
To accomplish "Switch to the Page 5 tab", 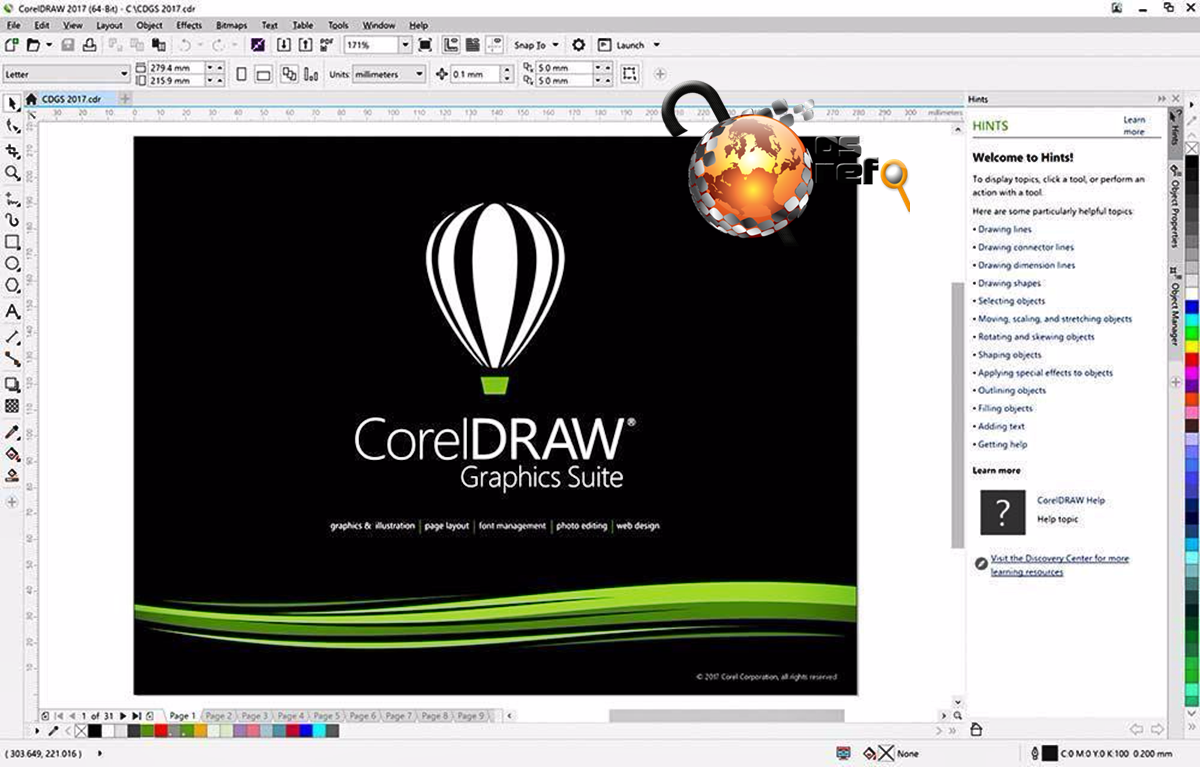I will [326, 716].
